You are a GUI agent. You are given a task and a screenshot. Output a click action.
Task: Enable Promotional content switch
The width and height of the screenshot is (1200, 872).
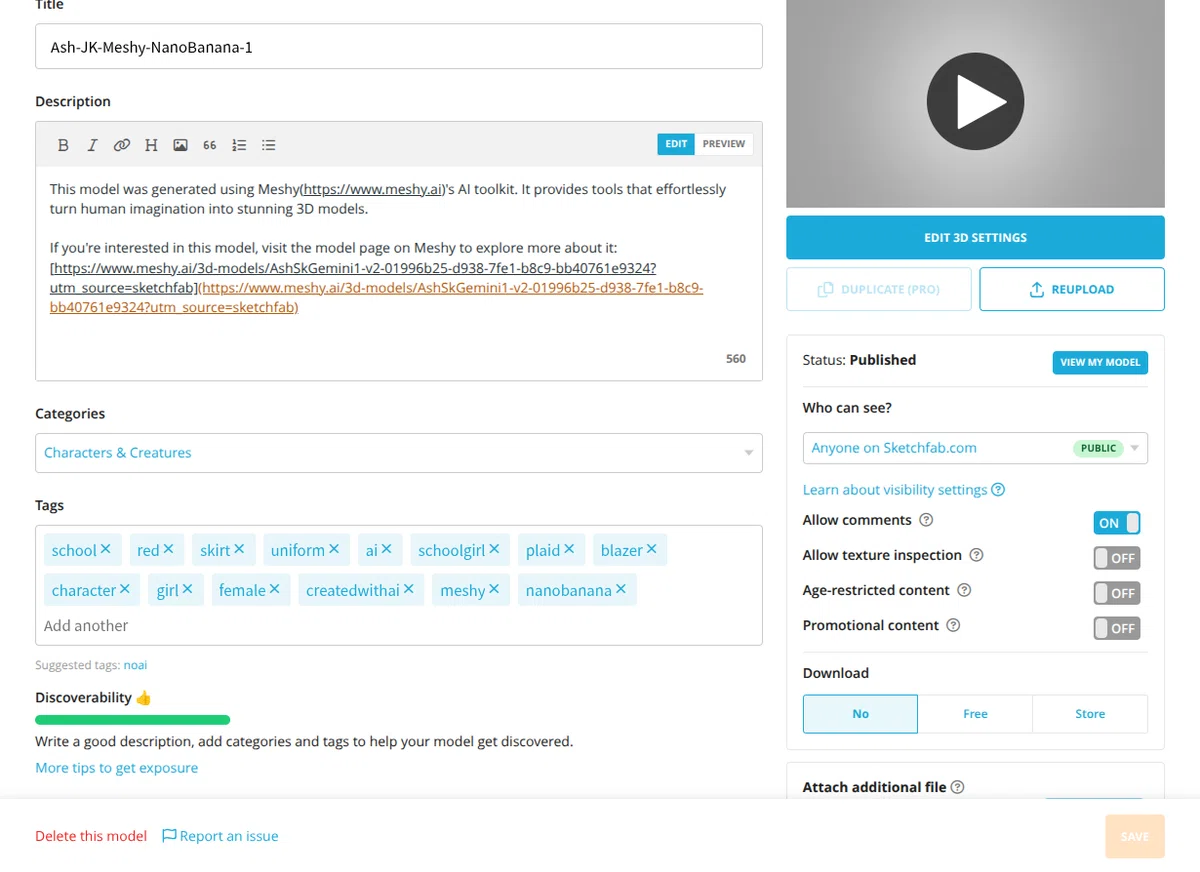coord(1116,628)
